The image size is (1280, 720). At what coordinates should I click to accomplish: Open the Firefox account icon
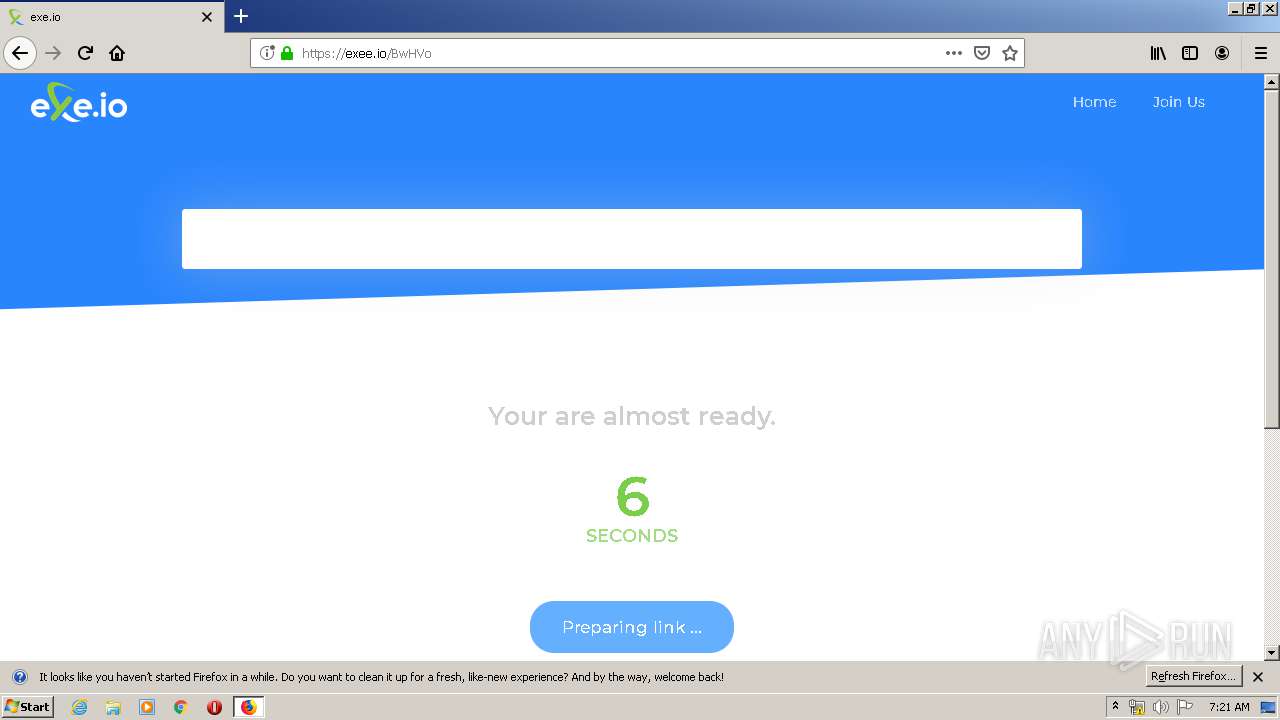(x=1222, y=53)
